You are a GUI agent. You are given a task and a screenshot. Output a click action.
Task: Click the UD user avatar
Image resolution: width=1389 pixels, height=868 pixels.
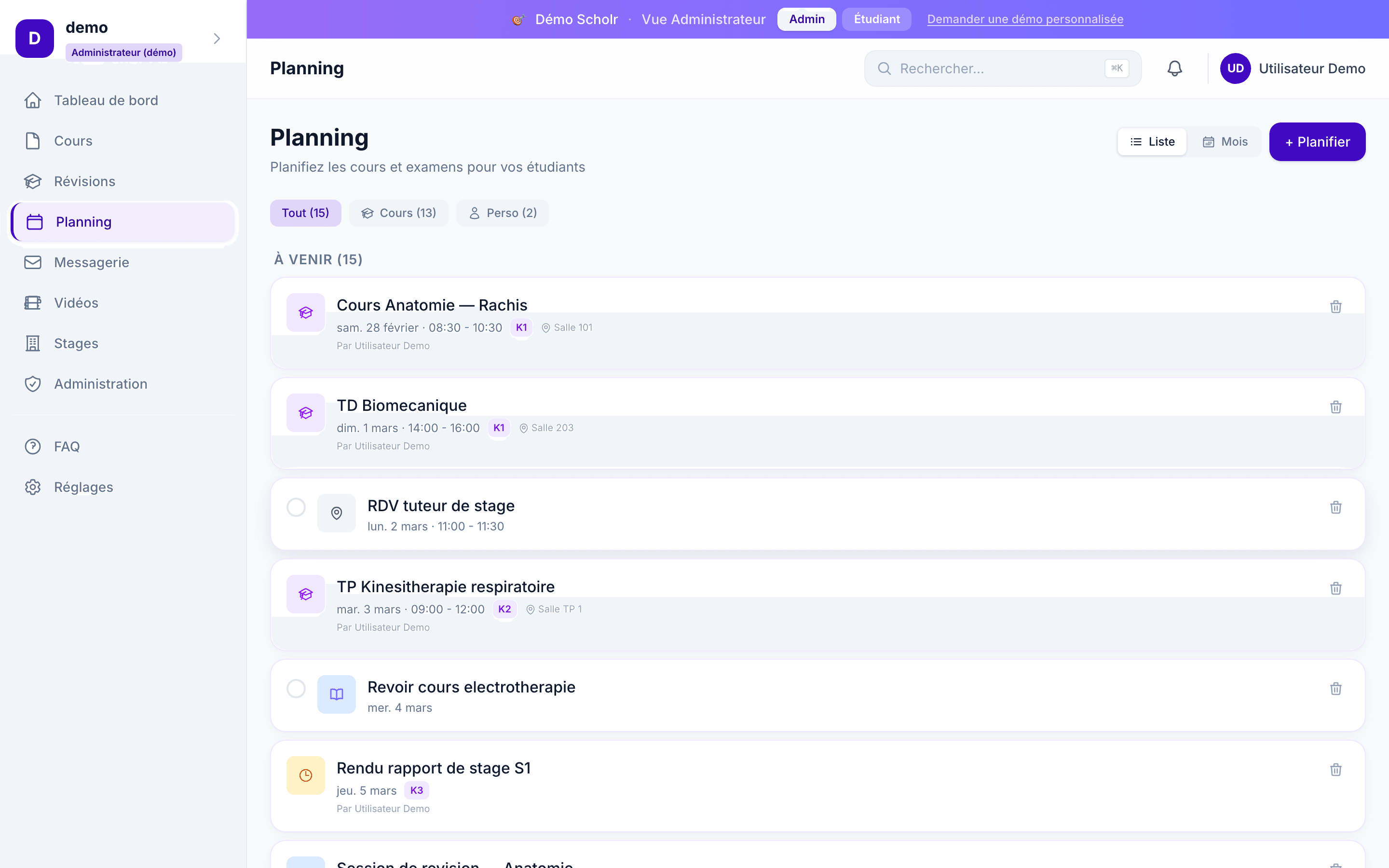tap(1236, 68)
